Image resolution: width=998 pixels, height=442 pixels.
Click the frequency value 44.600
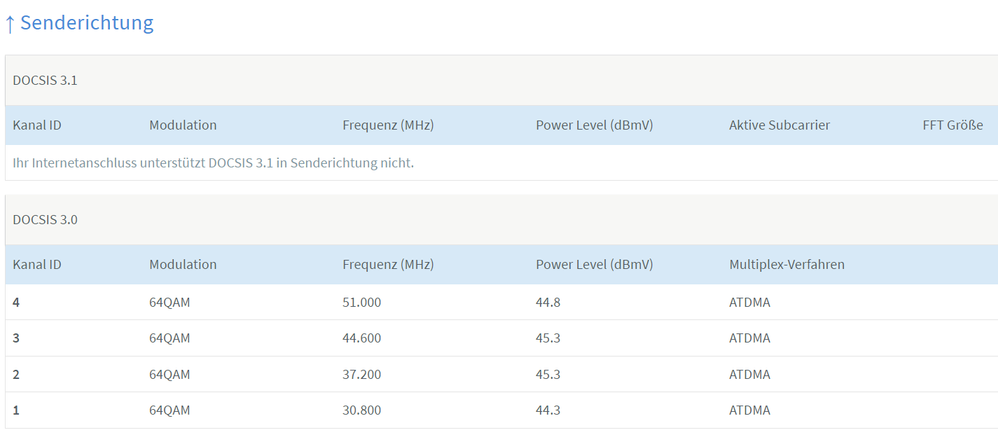pos(362,338)
